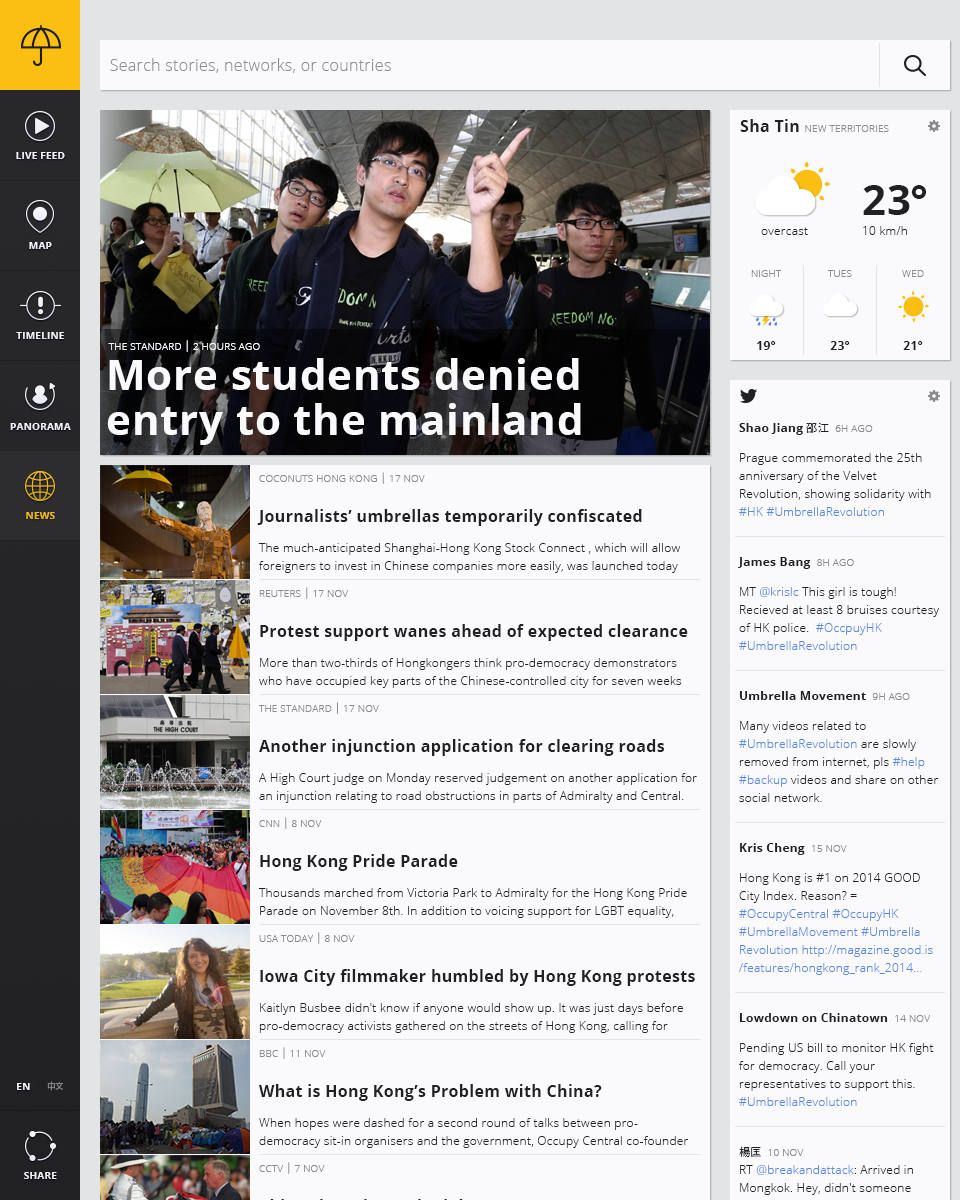Open the Map view
Screen dimensions: 960x1200
coord(40,225)
